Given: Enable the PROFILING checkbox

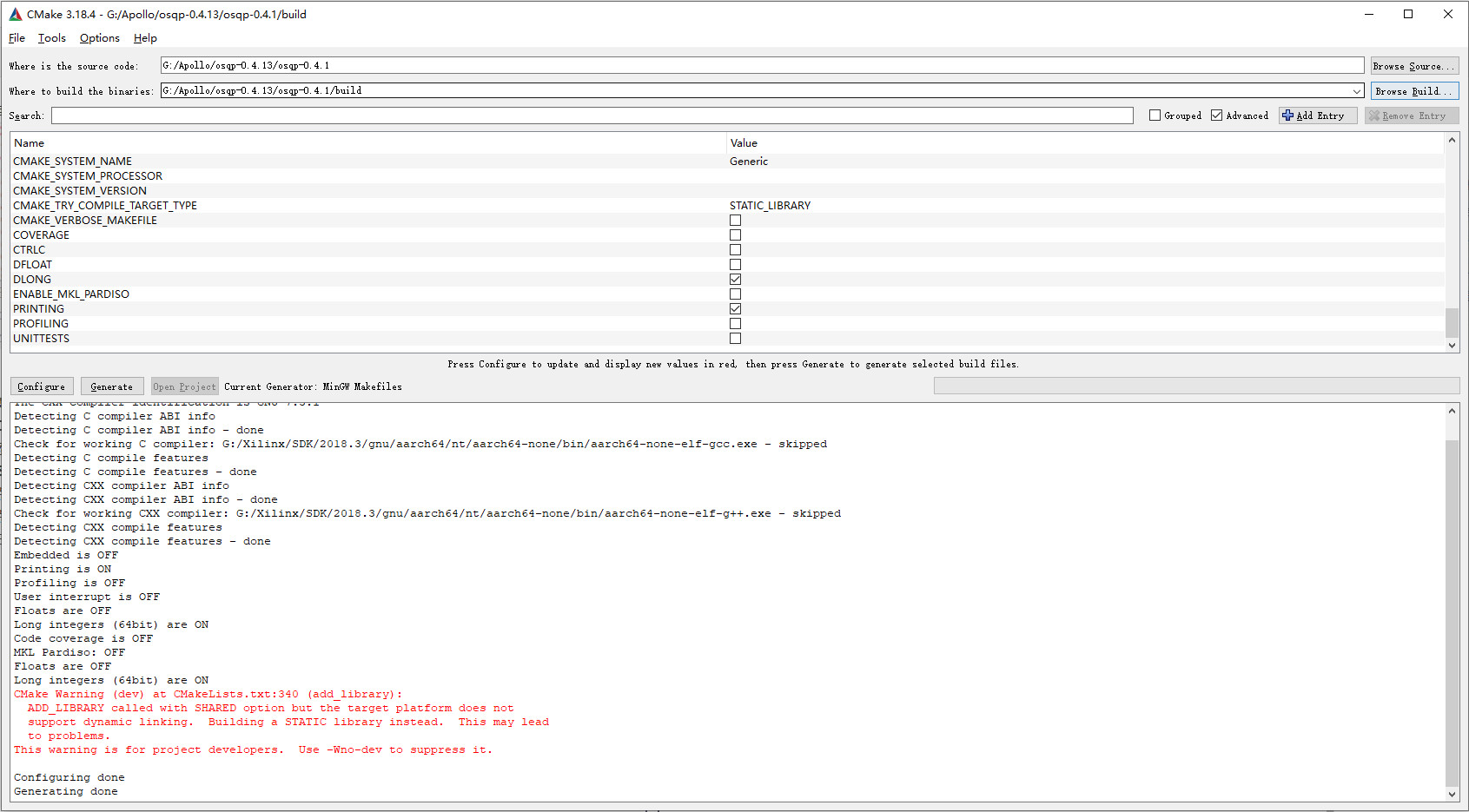Looking at the screenshot, I should [x=736, y=324].
